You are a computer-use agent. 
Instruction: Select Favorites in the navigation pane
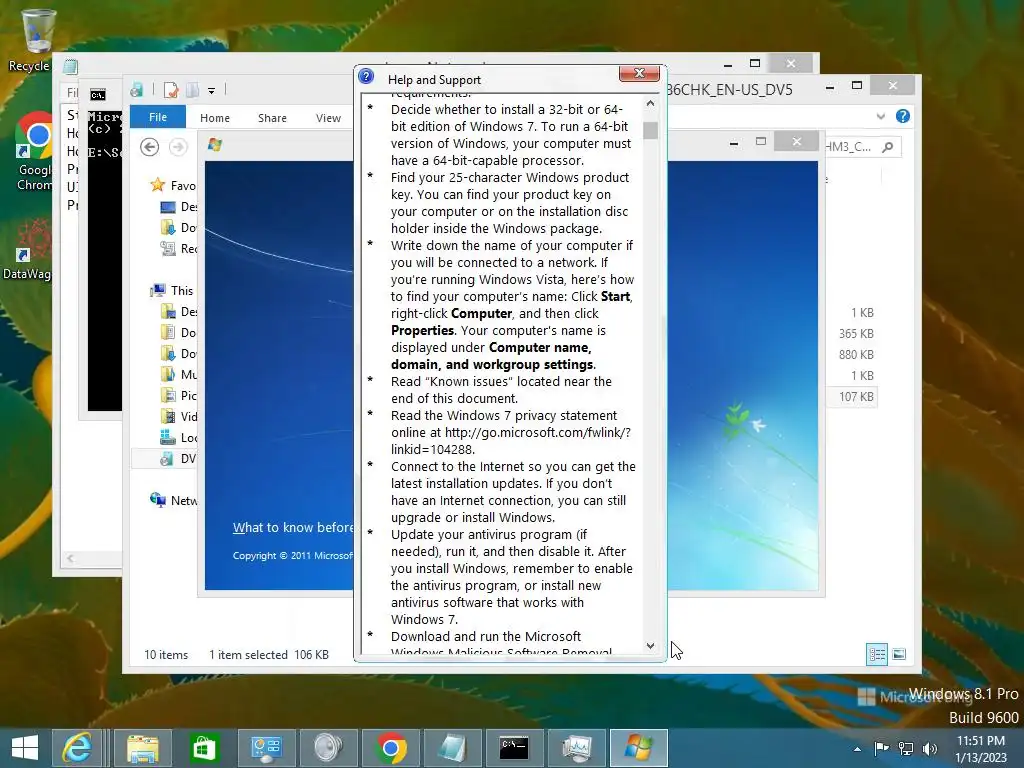coord(173,185)
